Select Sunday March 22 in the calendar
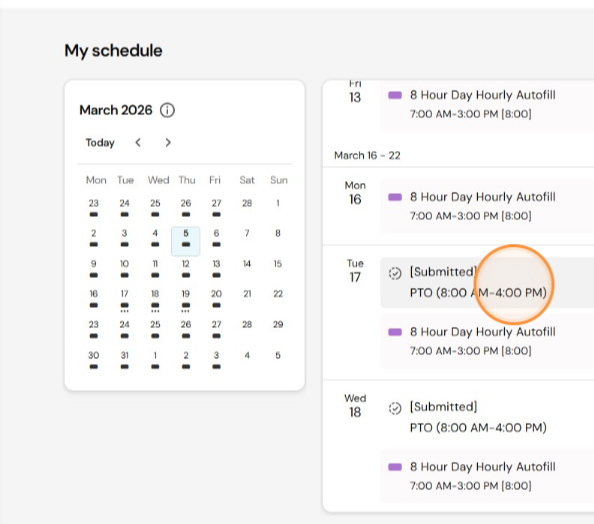Screen dimensions: 594x524 click(x=278, y=294)
